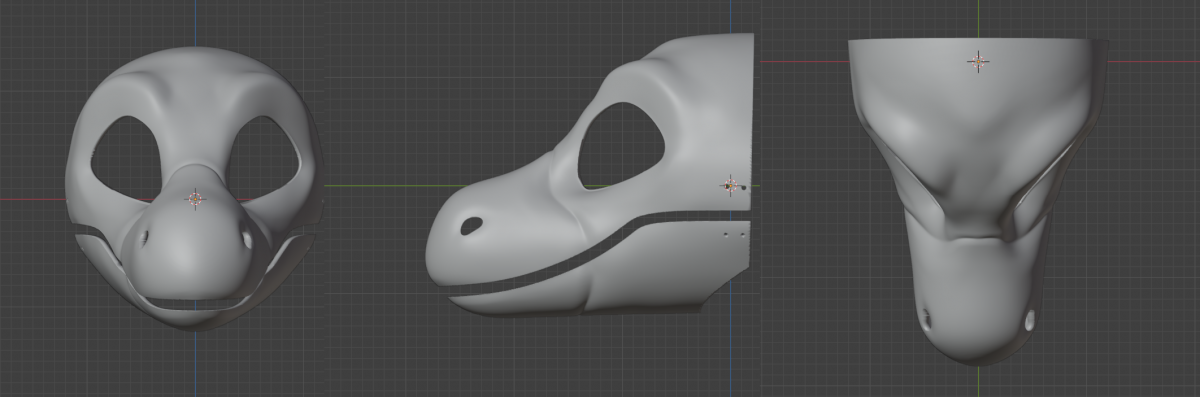Click the right nostril in the top view
This screenshot has height=397, width=1200.
(1030, 320)
